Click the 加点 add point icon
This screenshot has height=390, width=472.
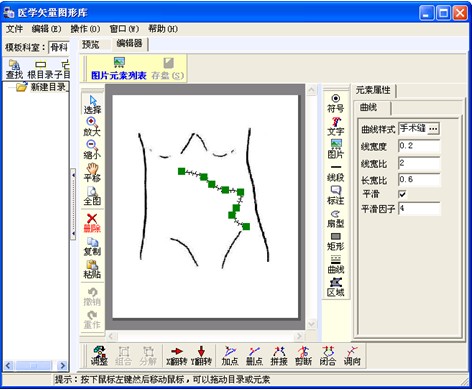tap(230, 356)
